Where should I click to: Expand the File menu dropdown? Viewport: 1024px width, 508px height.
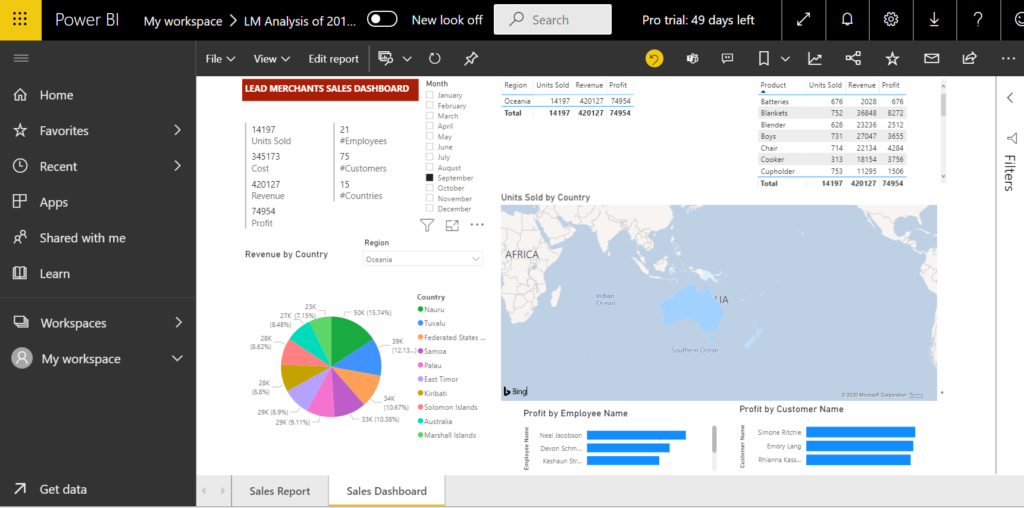(220, 59)
